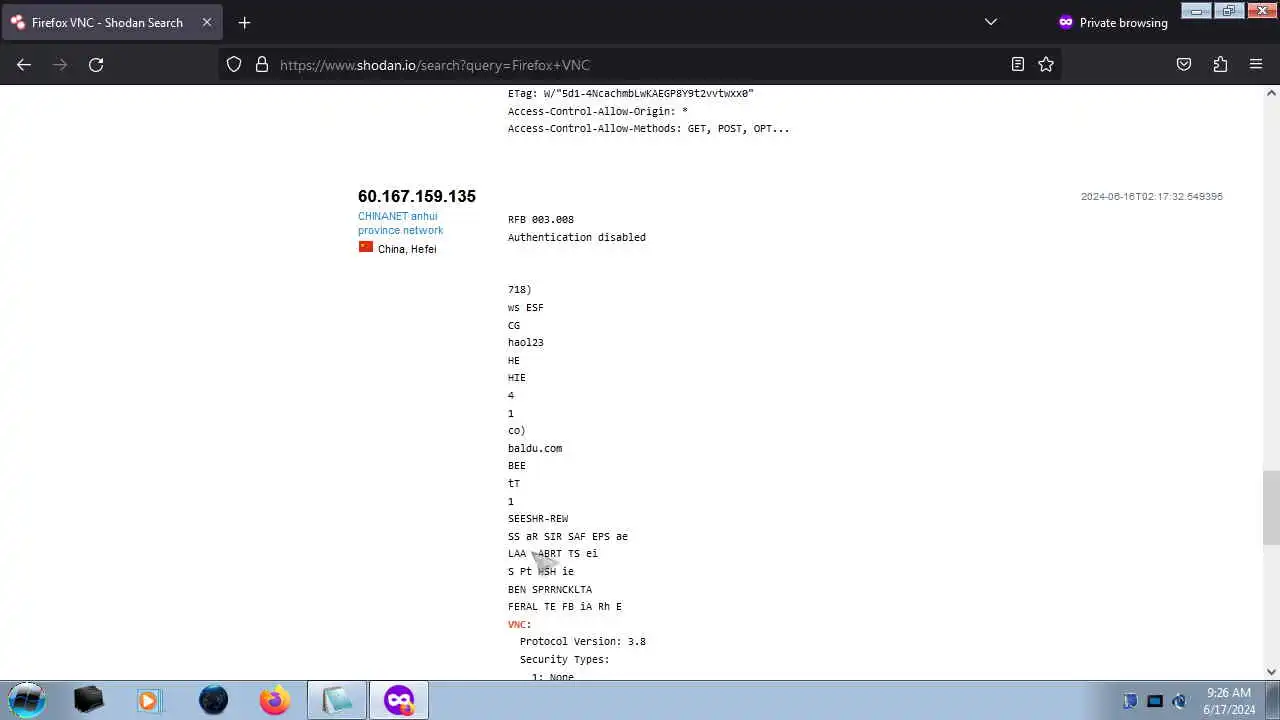Open CHINANET anhui province network link
The width and height of the screenshot is (1280, 720).
(400, 223)
